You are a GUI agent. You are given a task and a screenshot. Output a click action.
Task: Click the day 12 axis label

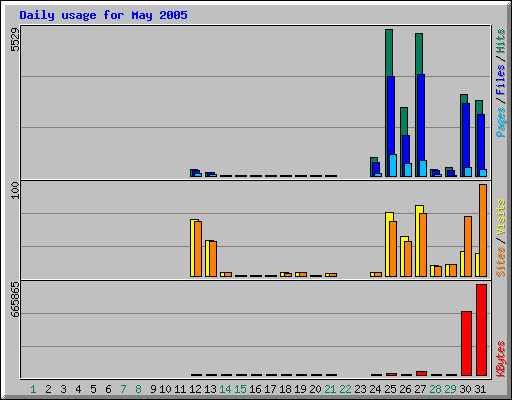[195, 389]
